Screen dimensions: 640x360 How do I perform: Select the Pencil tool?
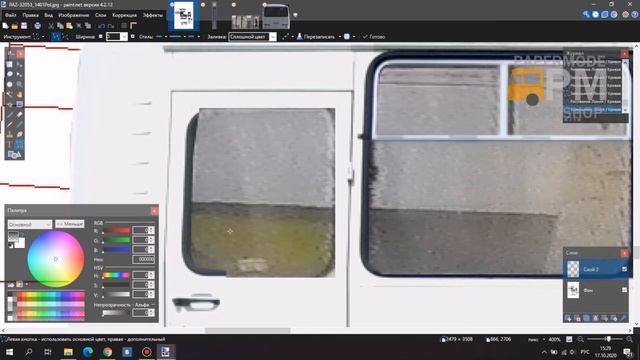click(x=10, y=124)
